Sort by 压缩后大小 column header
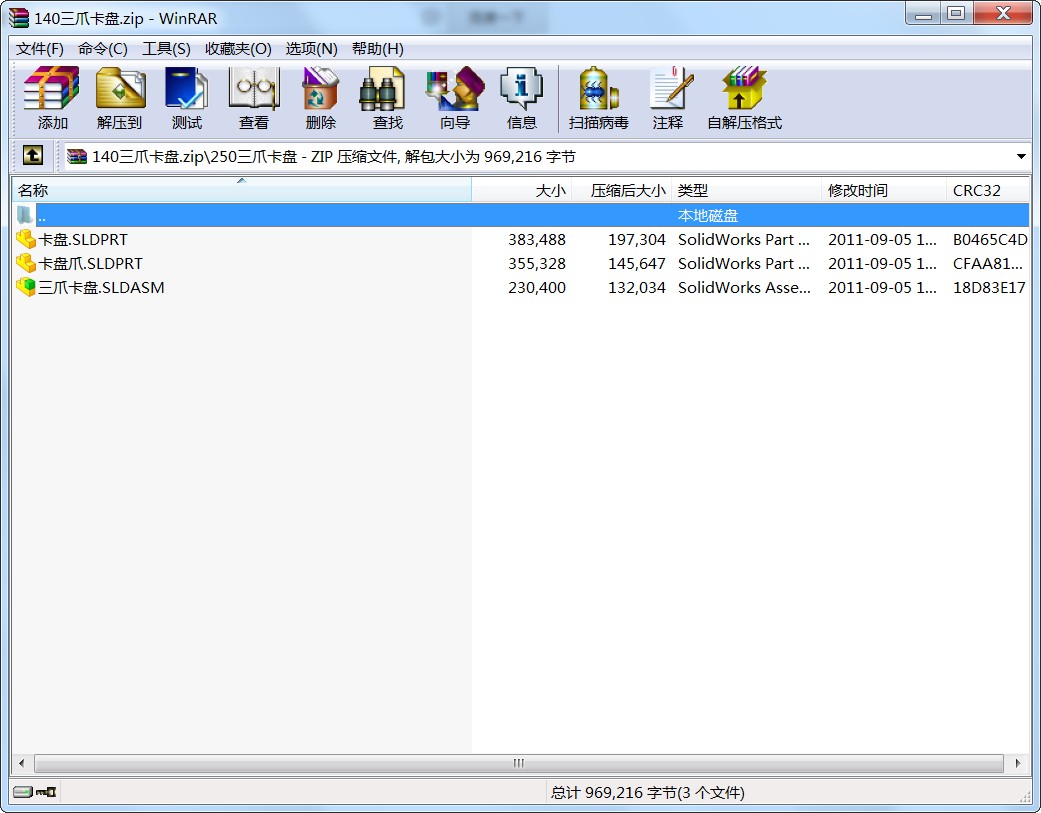This screenshot has width=1041, height=813. [x=621, y=190]
